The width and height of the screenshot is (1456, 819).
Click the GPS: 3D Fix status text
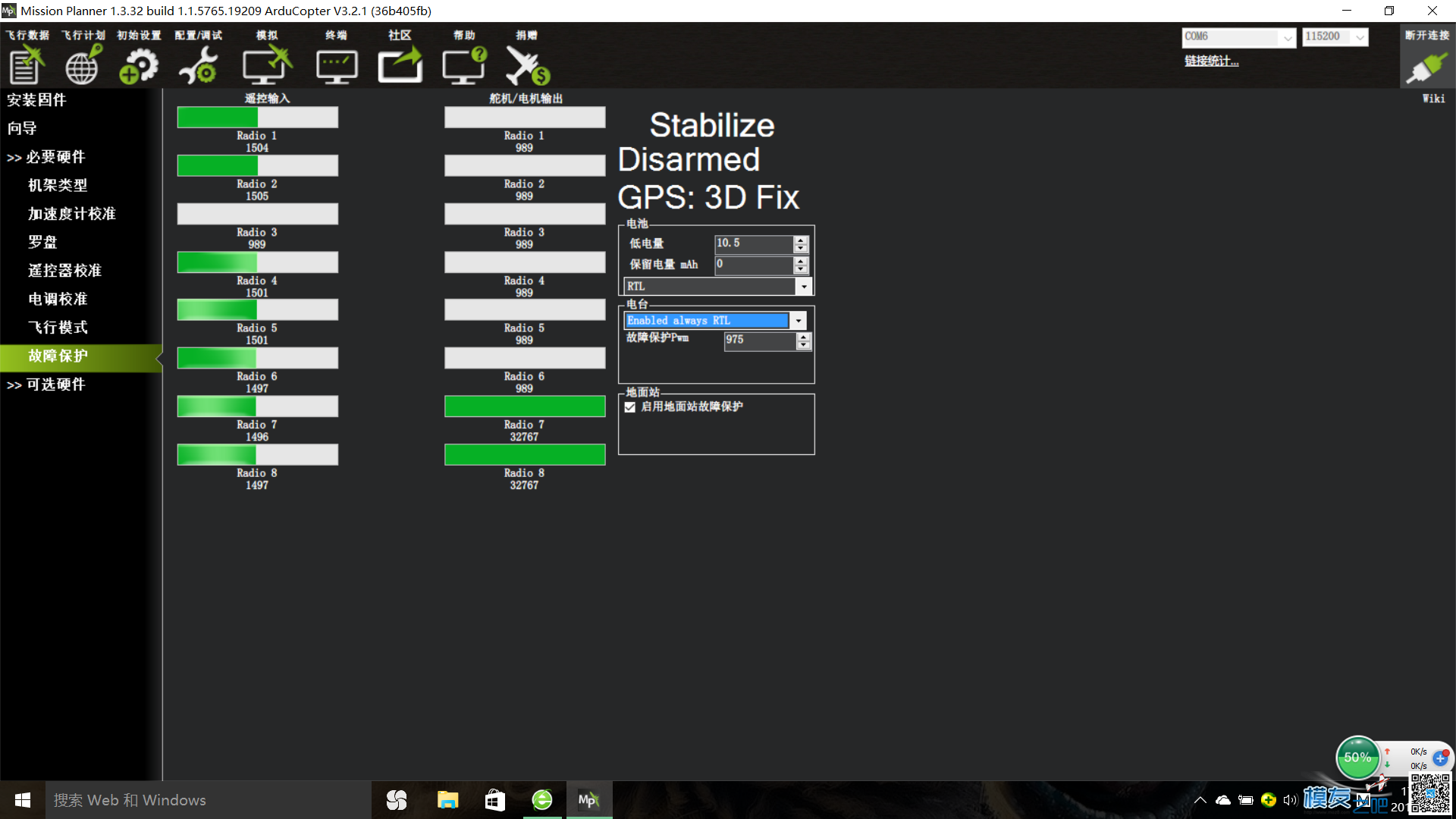tap(708, 197)
